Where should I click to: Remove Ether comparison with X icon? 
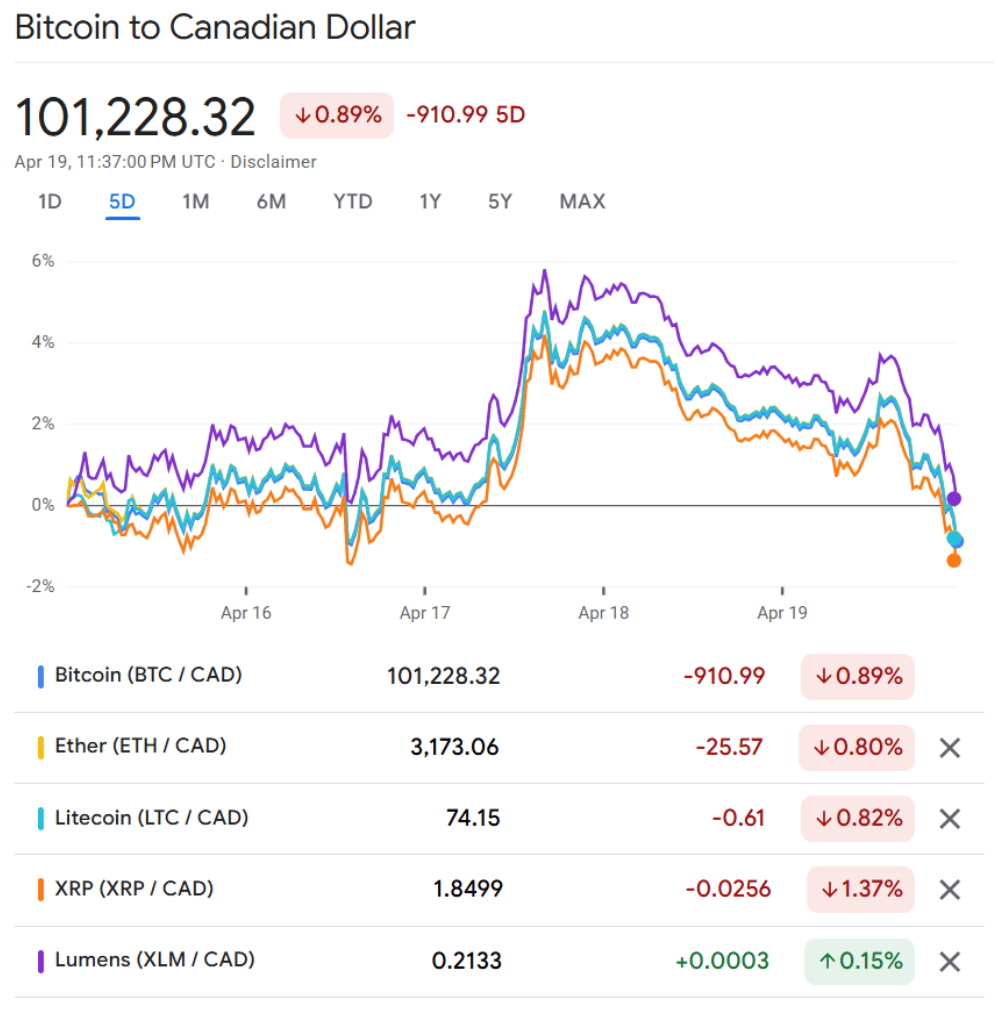pos(949,747)
